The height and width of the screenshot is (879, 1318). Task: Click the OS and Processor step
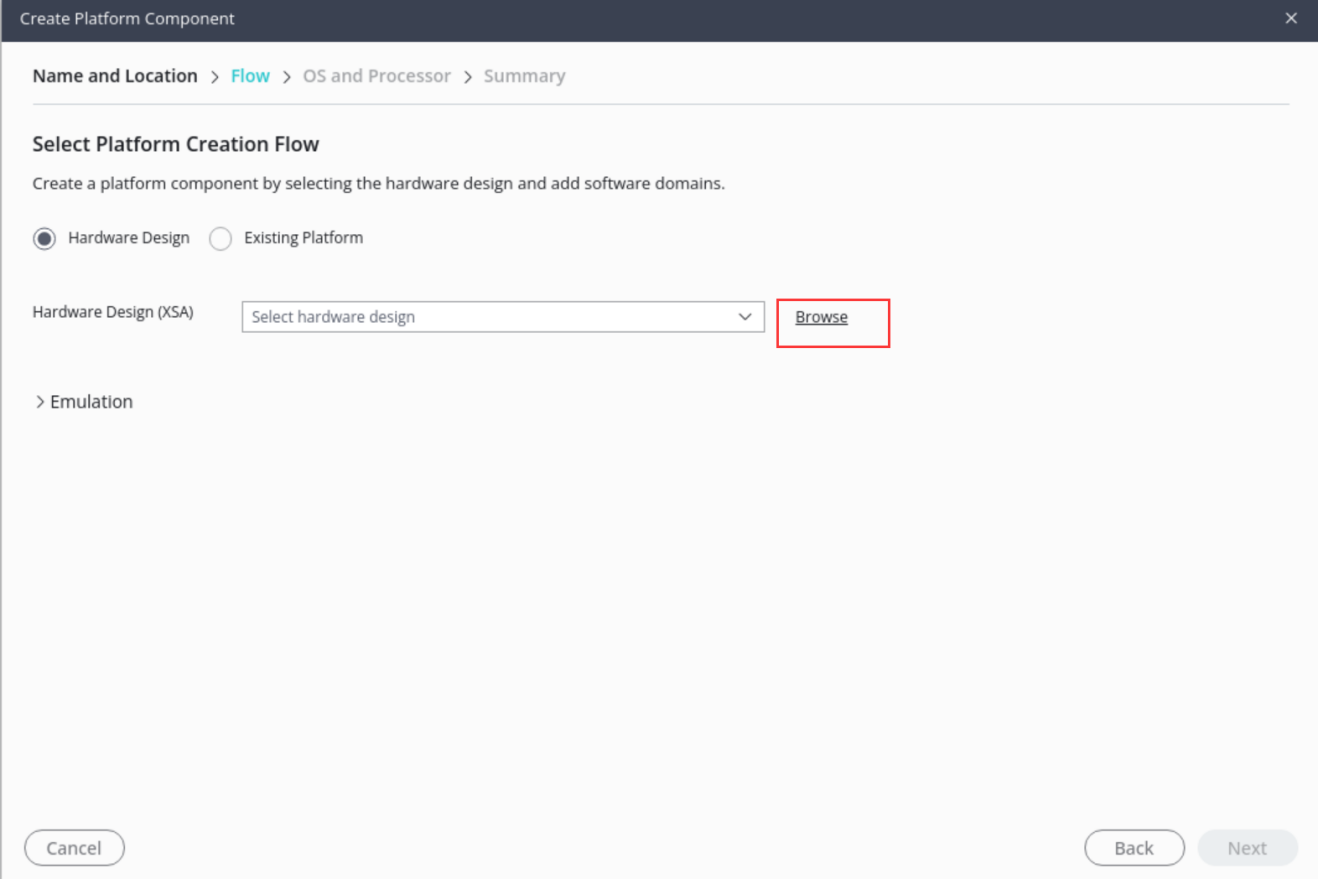point(377,76)
